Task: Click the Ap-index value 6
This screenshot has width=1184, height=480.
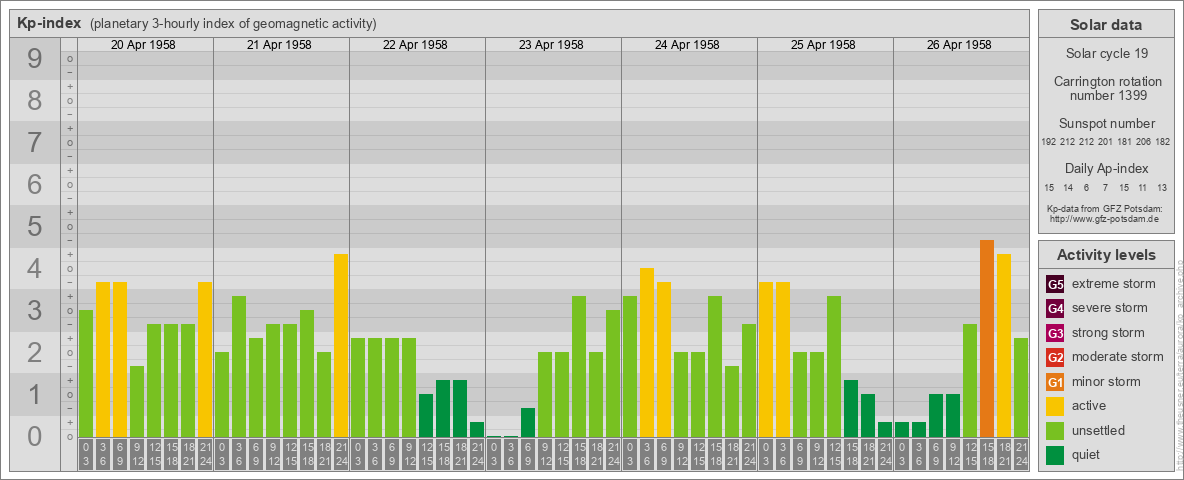Action: [1087, 187]
